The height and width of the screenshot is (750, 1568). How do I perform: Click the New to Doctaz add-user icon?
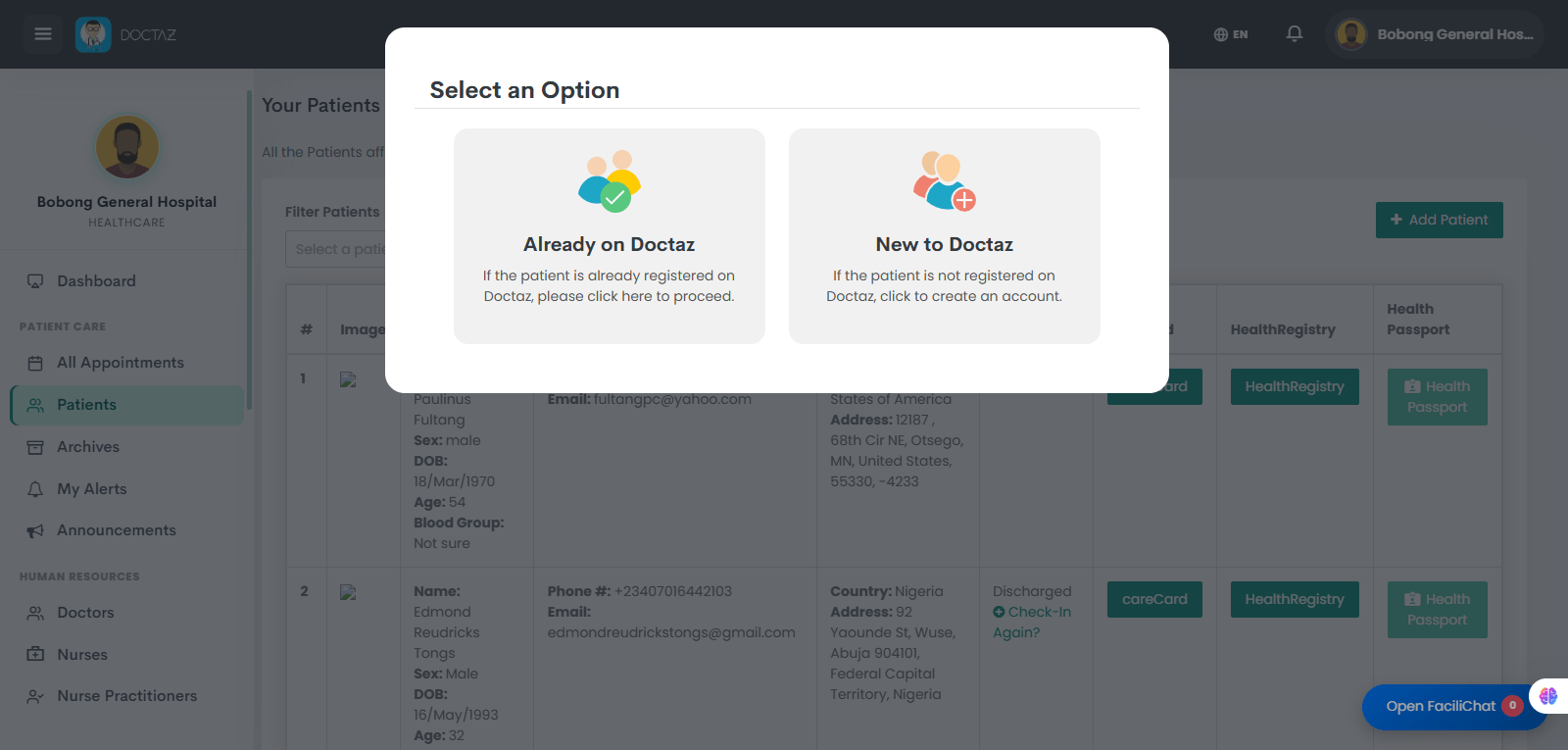pos(945,181)
